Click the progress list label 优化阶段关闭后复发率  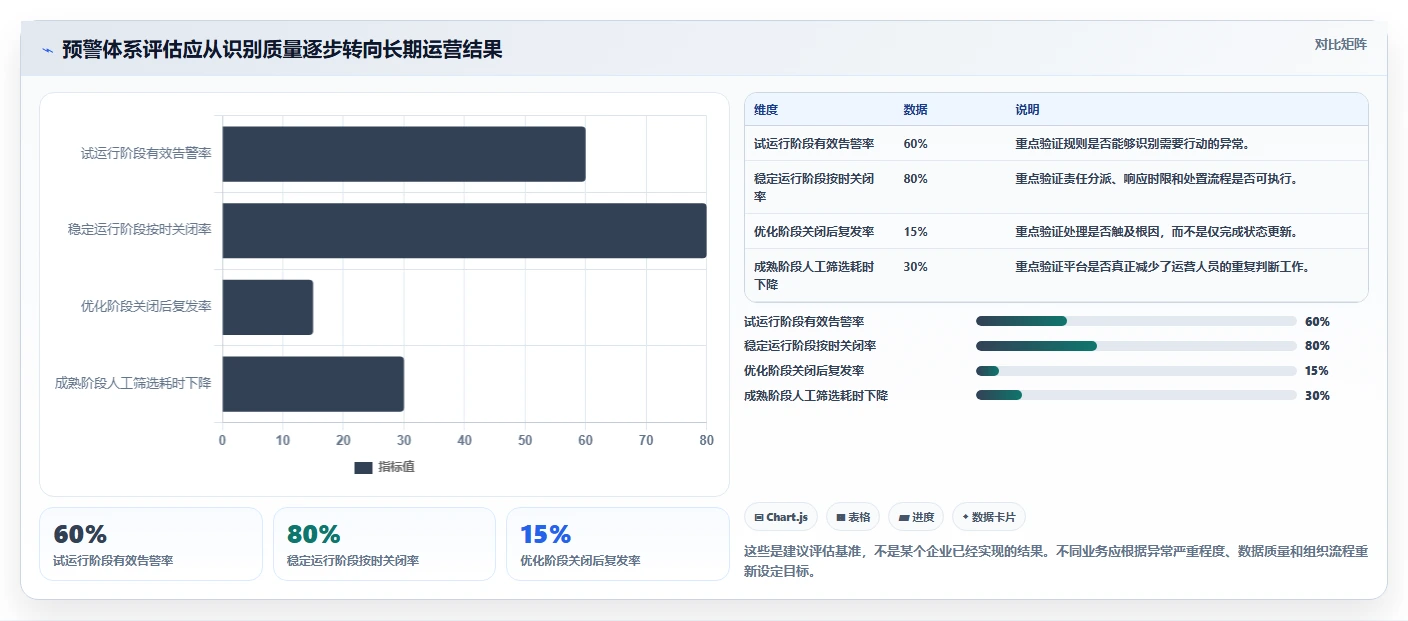click(804, 371)
